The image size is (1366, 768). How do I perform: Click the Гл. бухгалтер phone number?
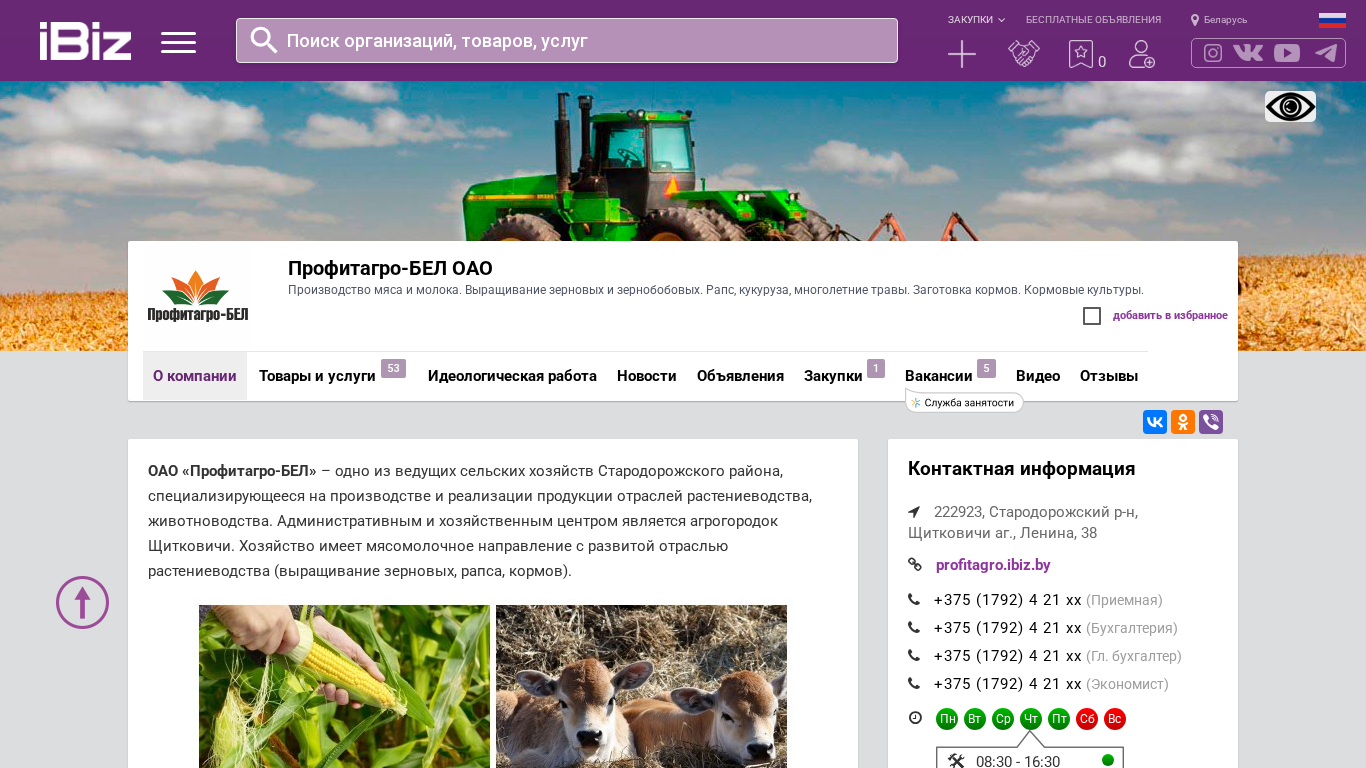click(x=1007, y=656)
